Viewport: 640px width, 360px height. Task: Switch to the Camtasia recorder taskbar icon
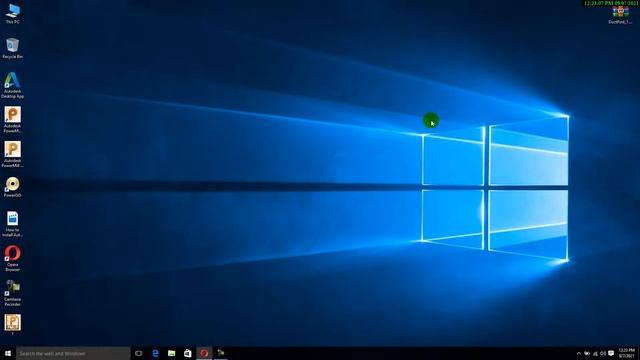tap(221, 353)
